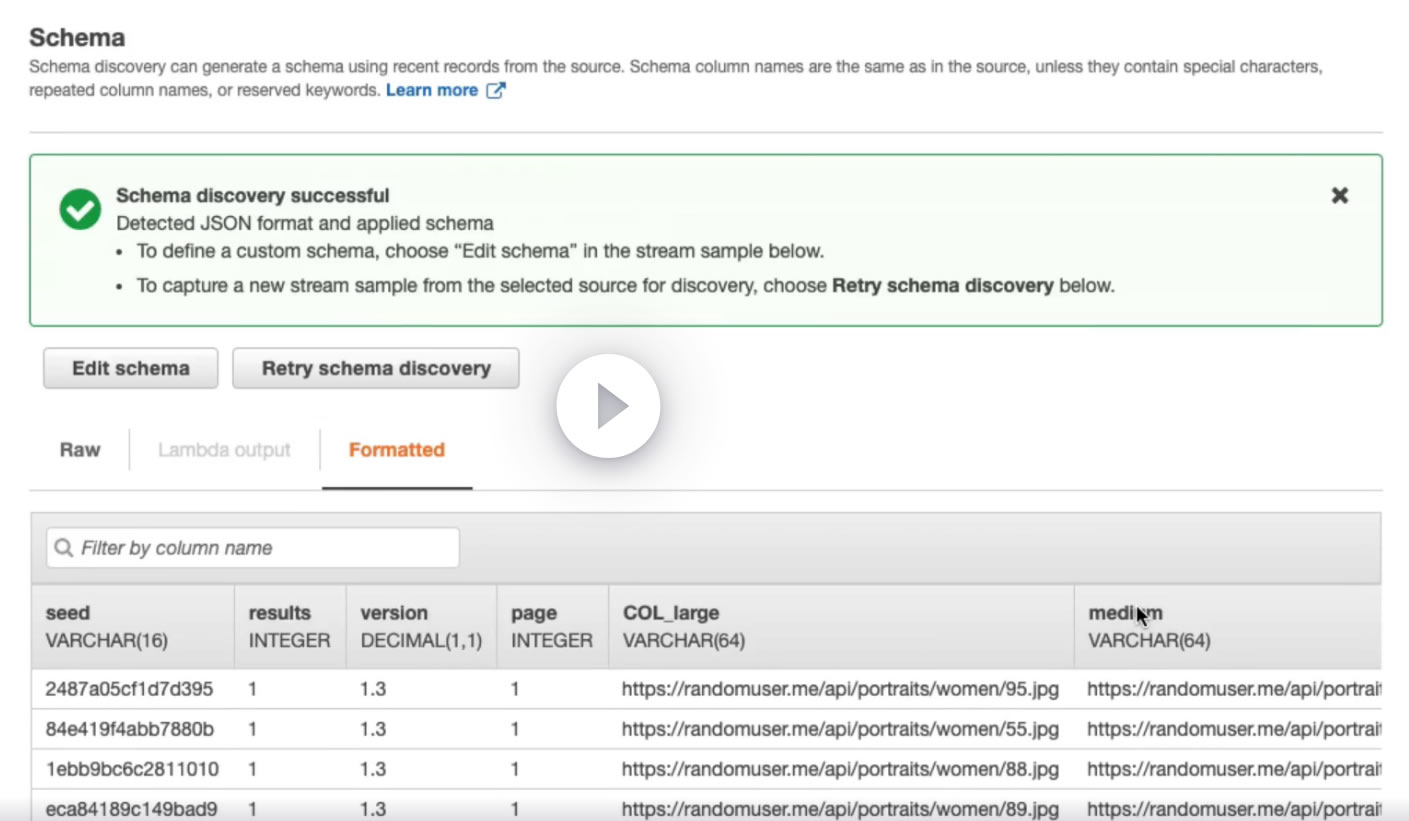The height and width of the screenshot is (821, 1409).
Task: Select the Formatted tab
Action: click(396, 450)
